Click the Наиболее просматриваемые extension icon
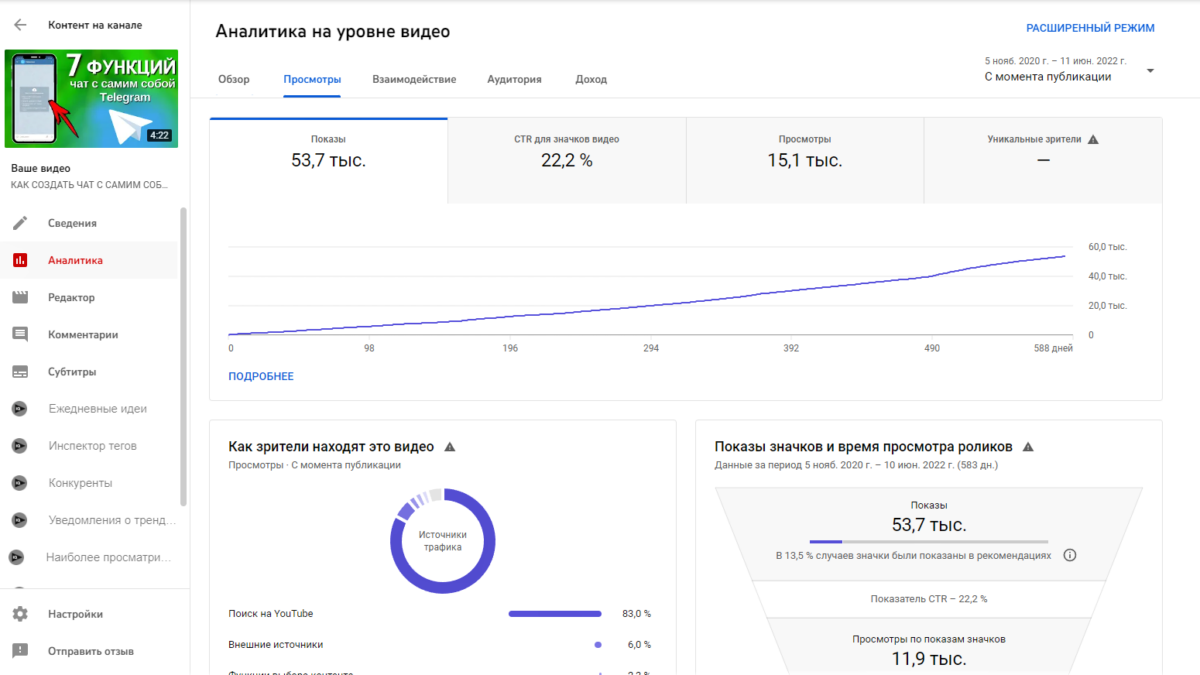 (x=17, y=557)
